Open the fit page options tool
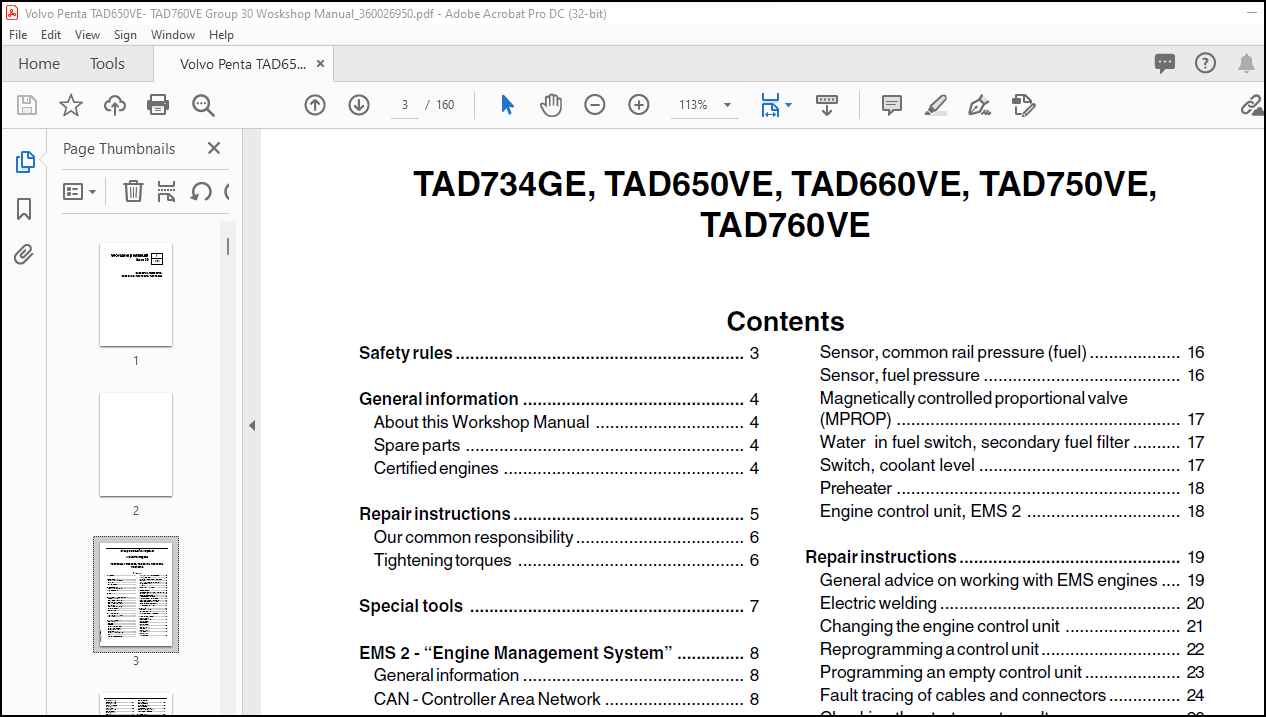This screenshot has width=1266, height=717. tap(770, 105)
